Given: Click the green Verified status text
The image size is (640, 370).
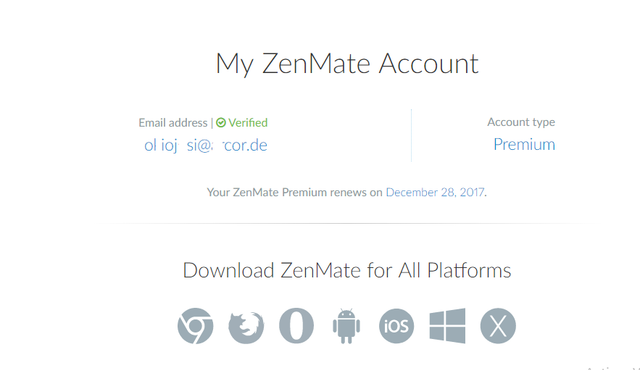Looking at the screenshot, I should pos(248,123).
